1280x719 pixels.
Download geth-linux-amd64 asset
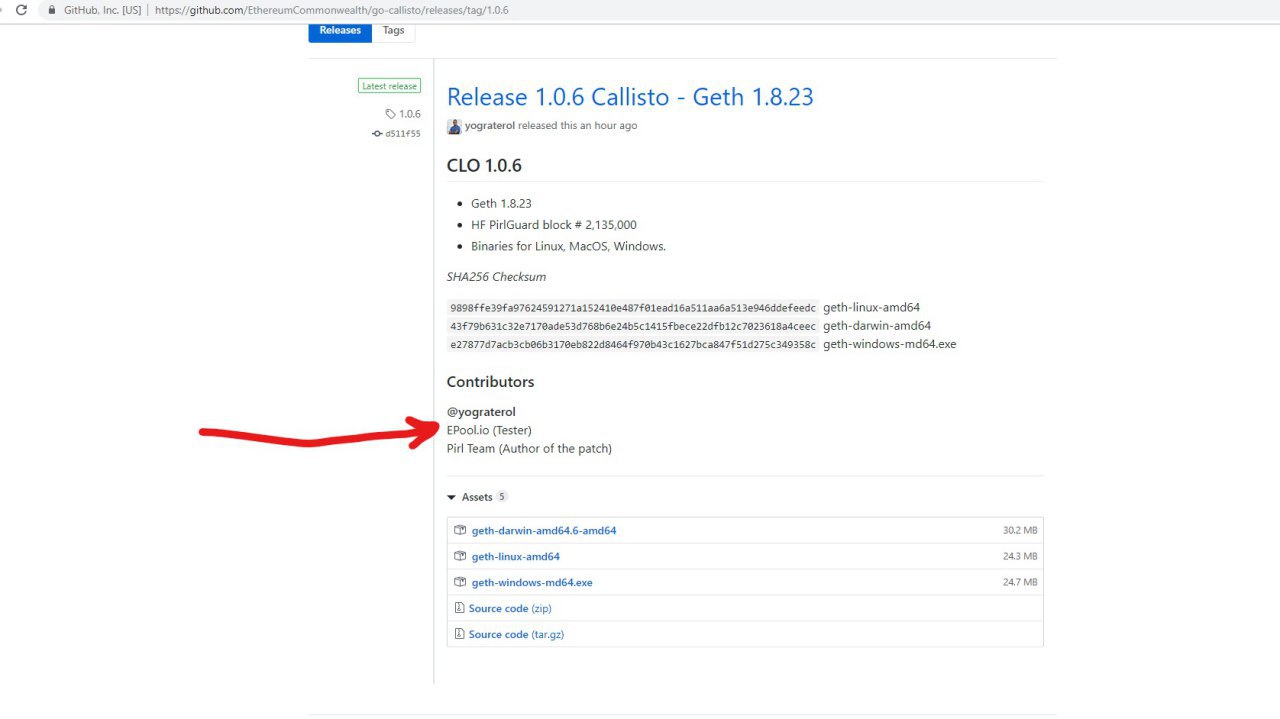pyautogui.click(x=516, y=557)
